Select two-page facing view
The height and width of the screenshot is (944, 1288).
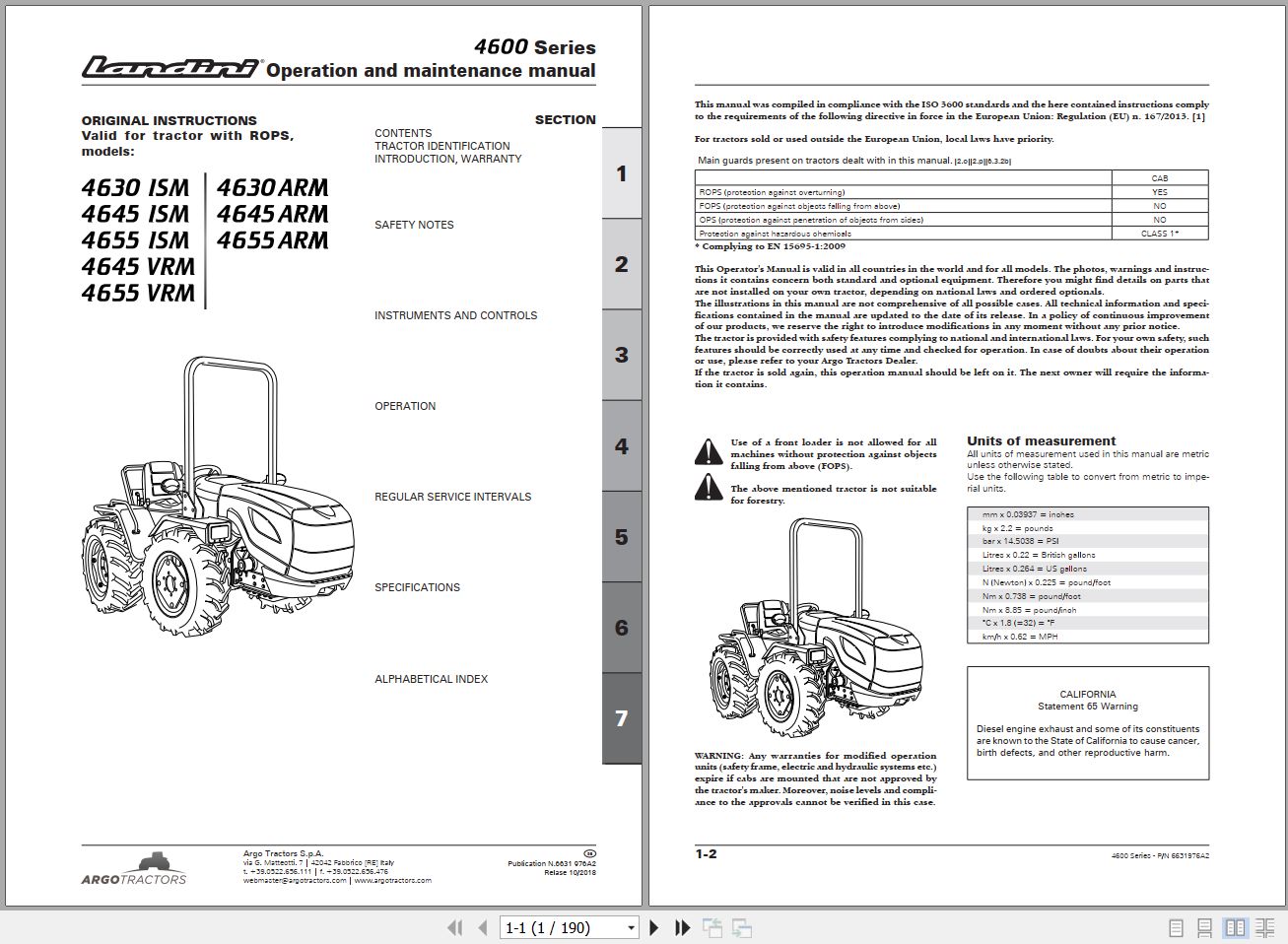1235,927
